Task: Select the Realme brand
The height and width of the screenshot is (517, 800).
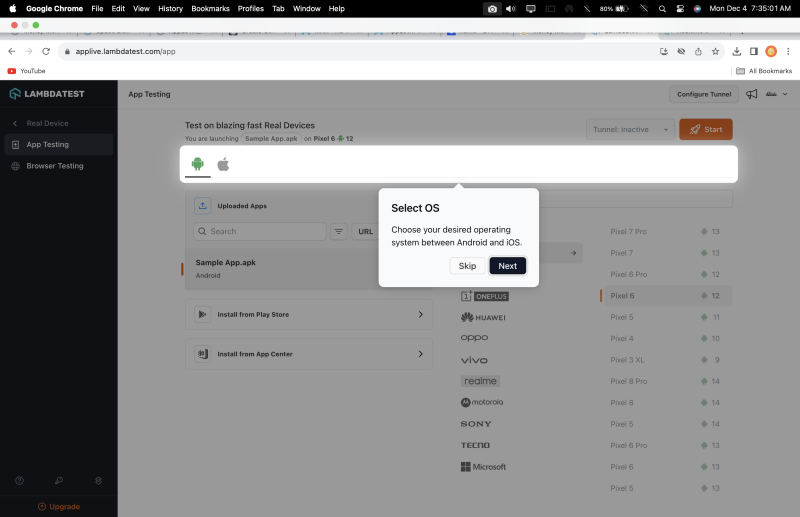Action: 480,381
